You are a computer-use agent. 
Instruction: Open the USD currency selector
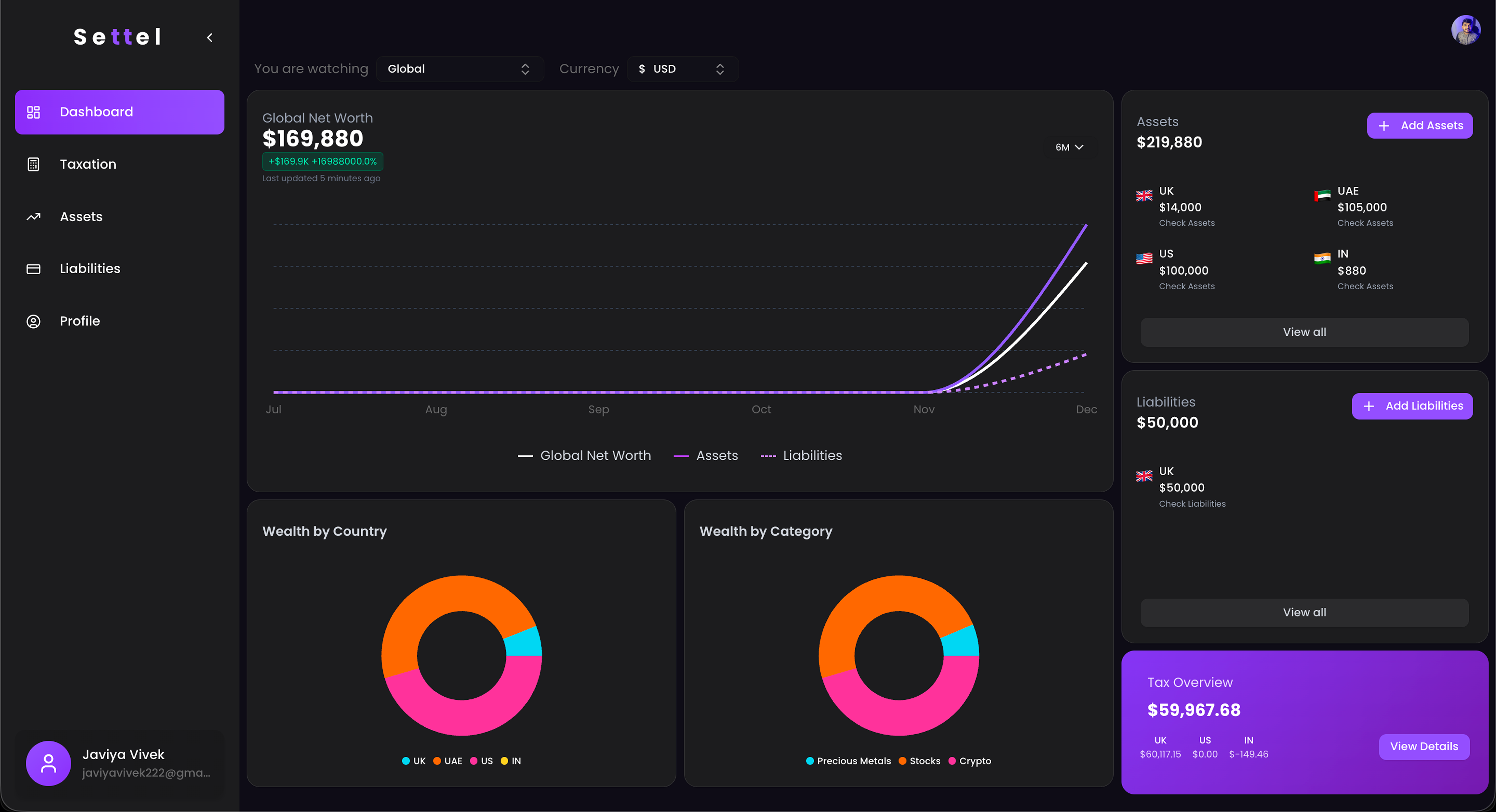[682, 69]
